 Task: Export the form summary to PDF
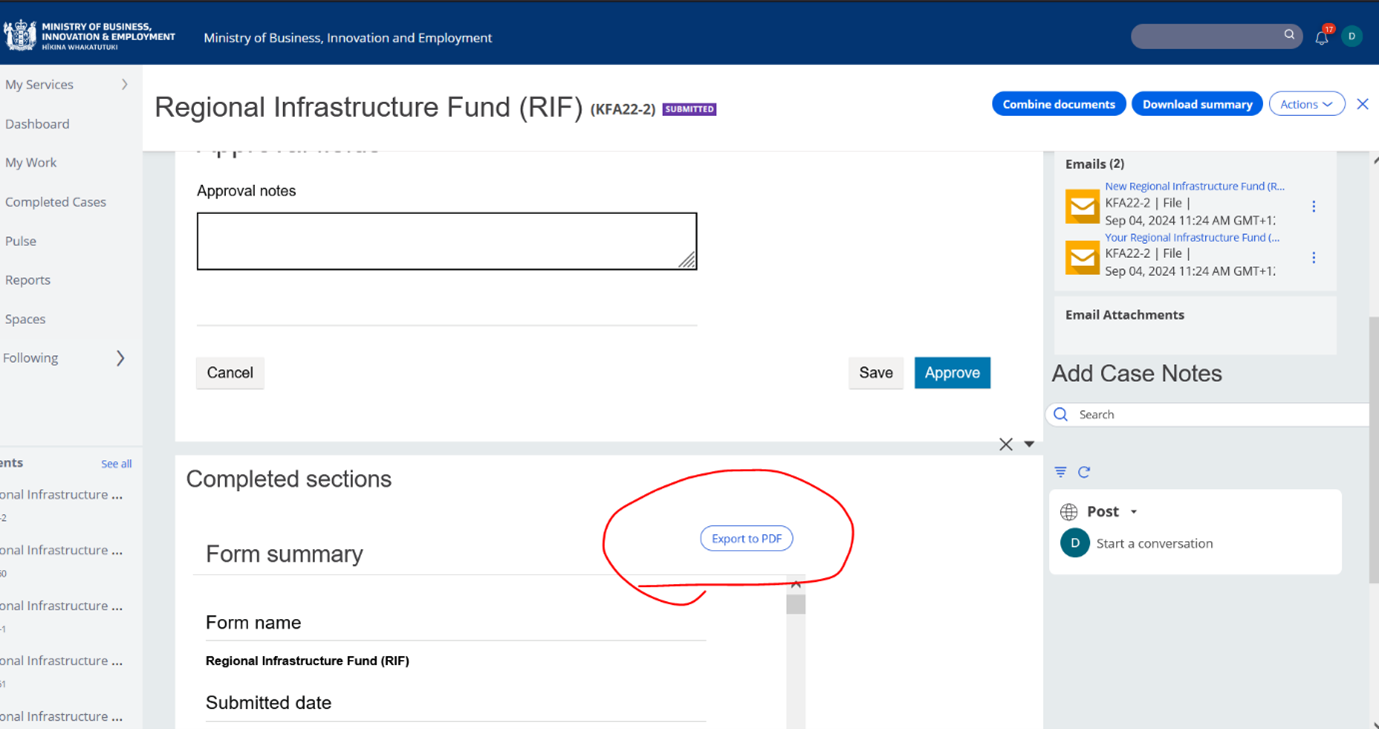tap(746, 538)
